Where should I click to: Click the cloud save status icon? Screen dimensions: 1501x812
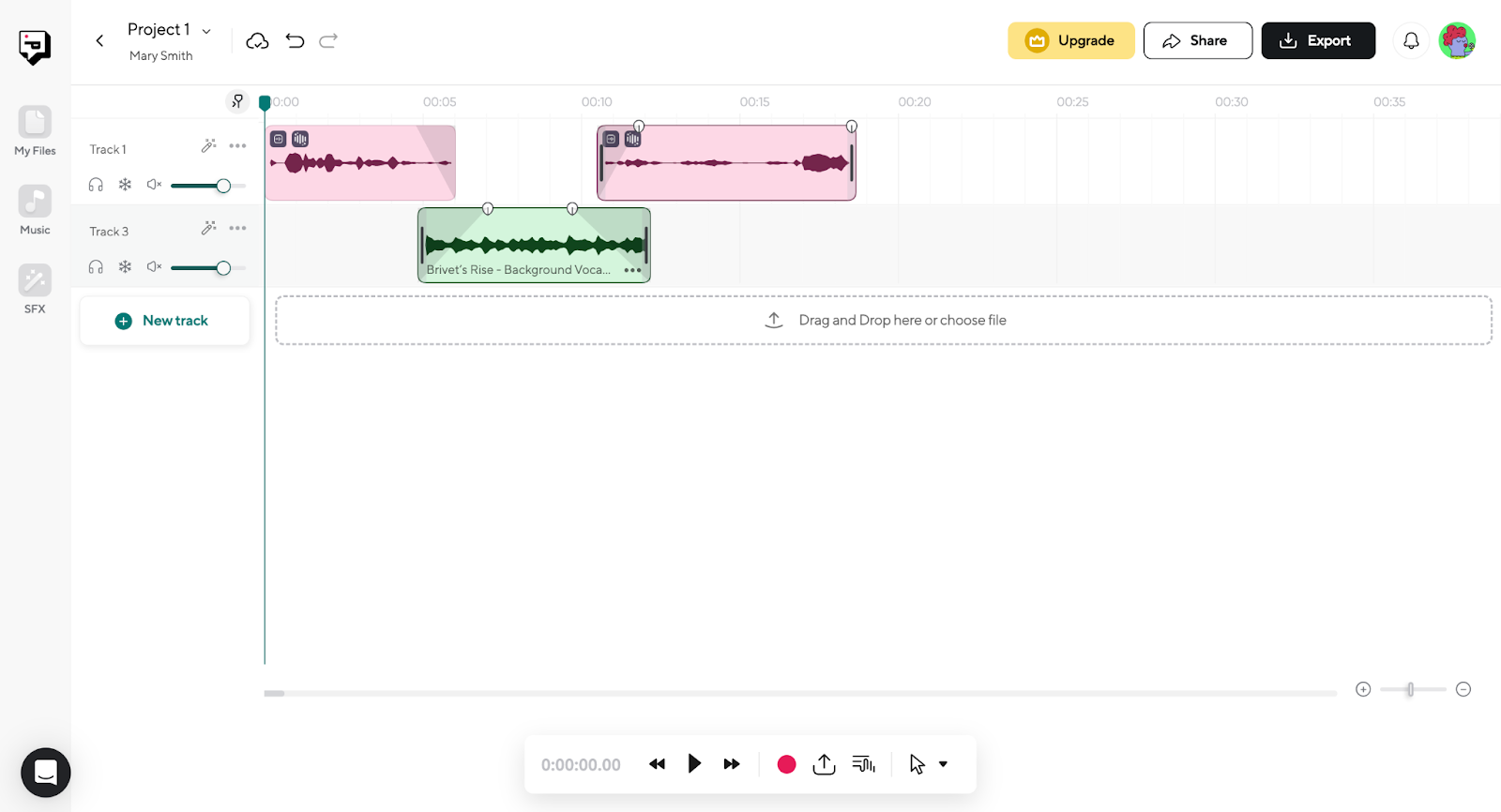pyautogui.click(x=257, y=40)
